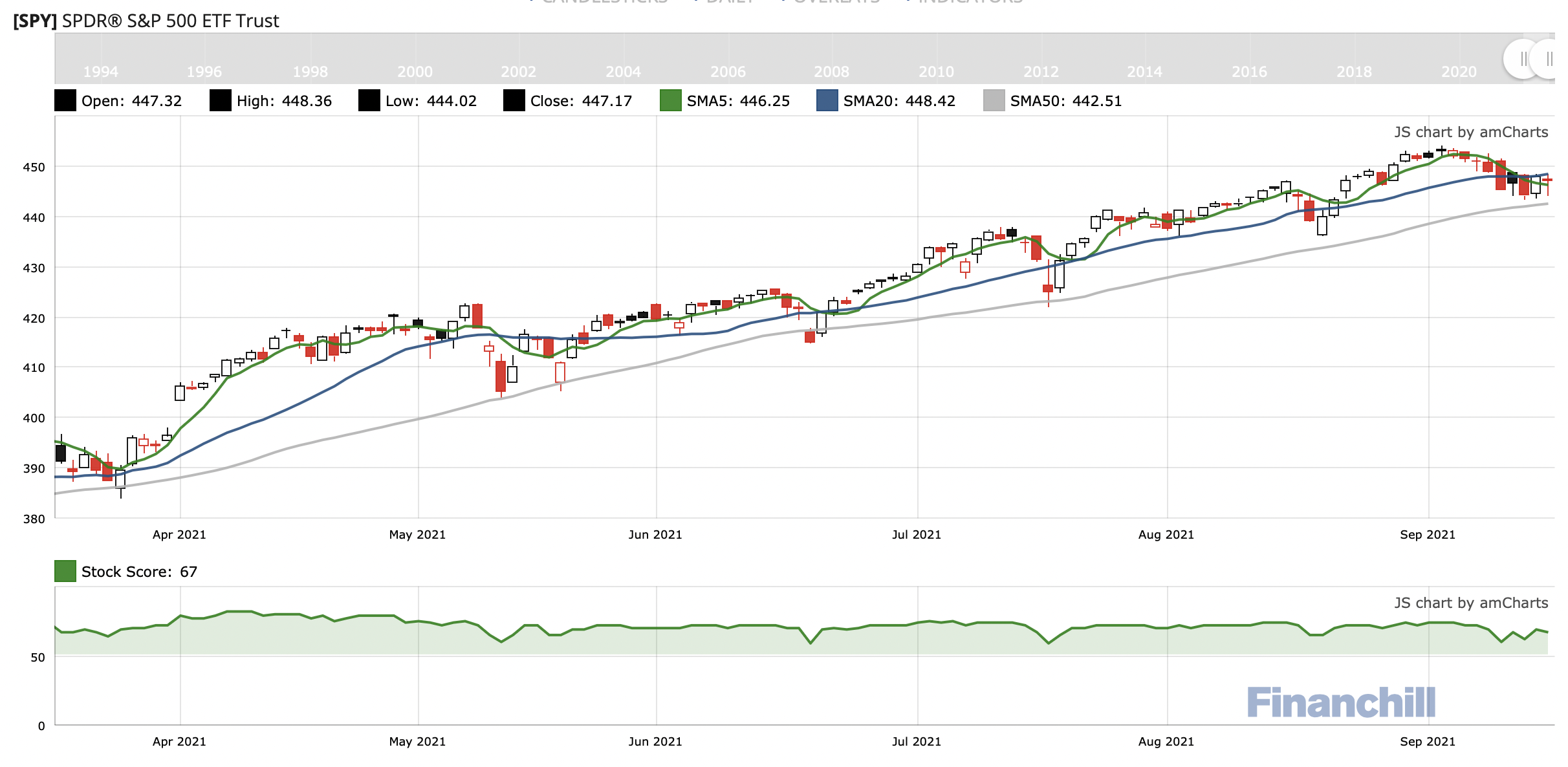Toggle the Stock Score legend marker
The width and height of the screenshot is (1568, 767).
(65, 572)
